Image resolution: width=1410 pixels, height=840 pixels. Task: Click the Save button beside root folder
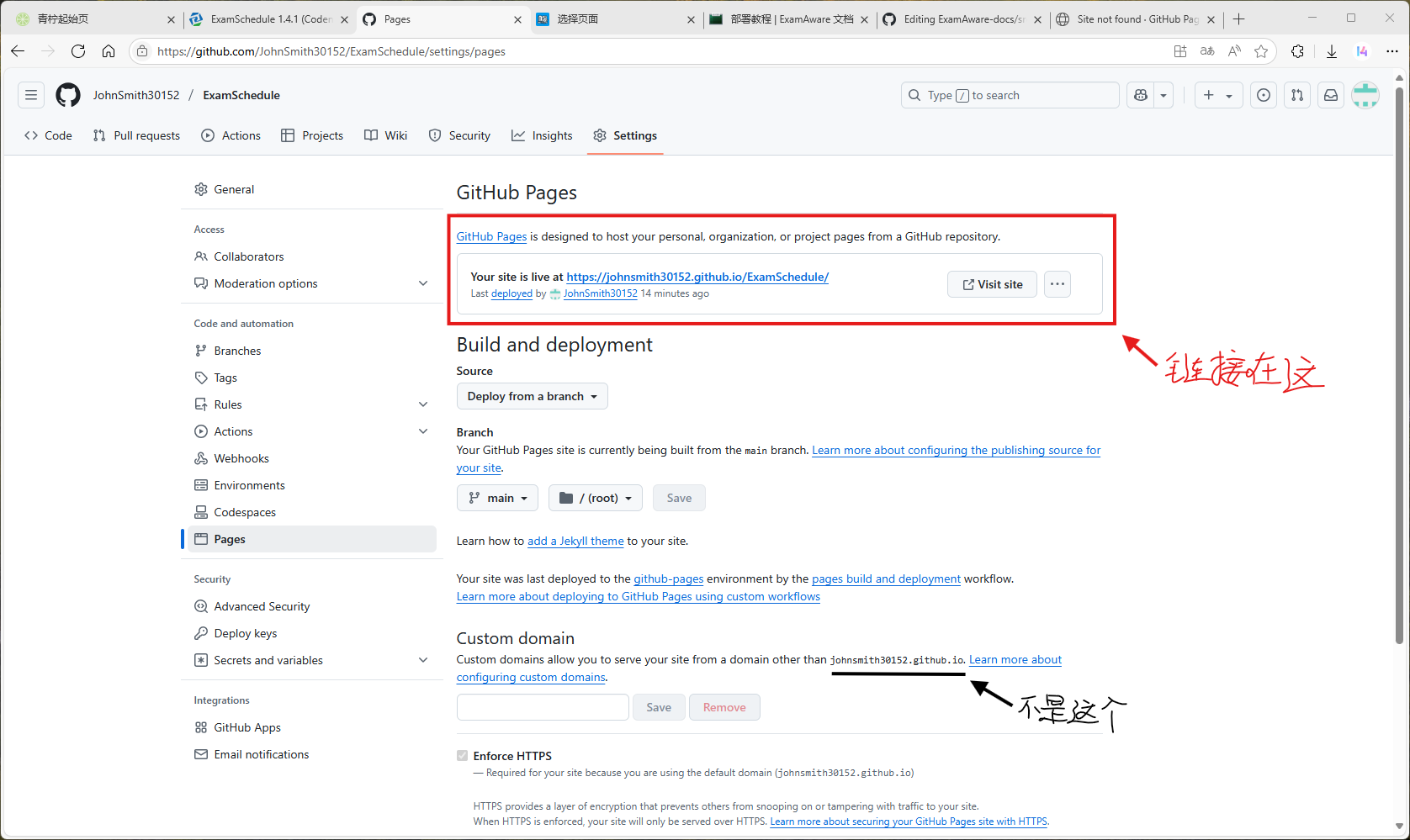pos(679,498)
